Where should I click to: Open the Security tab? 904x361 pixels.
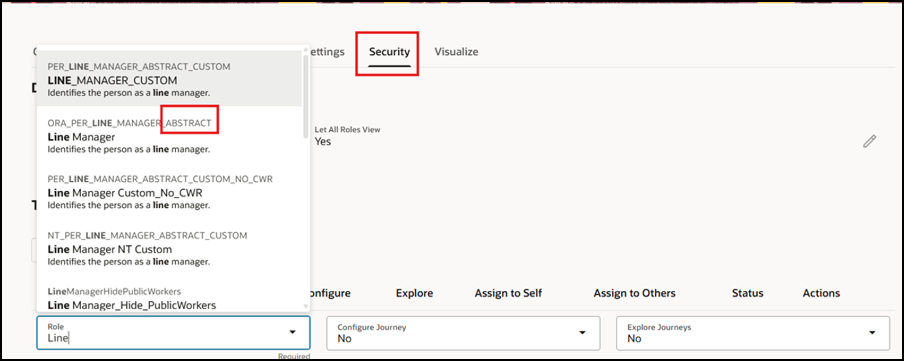(x=389, y=52)
